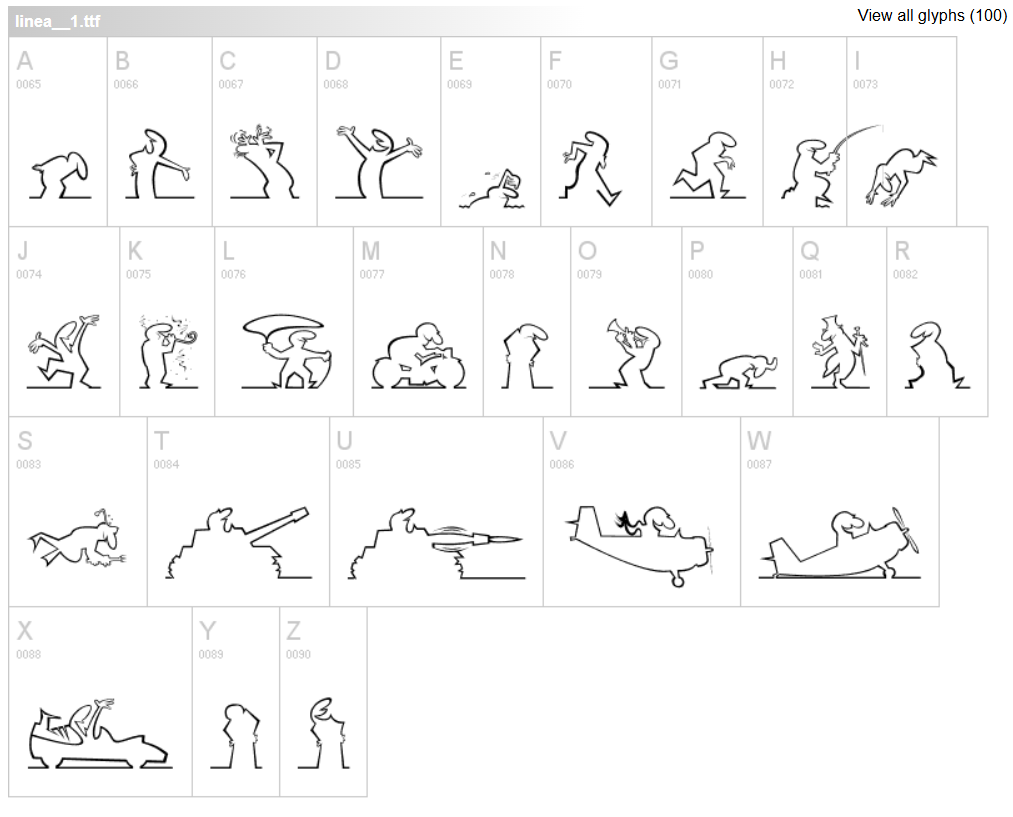Viewport: 1013px width, 817px height.
Task: Pick glyph E figure sinking in water
Action: point(490,132)
